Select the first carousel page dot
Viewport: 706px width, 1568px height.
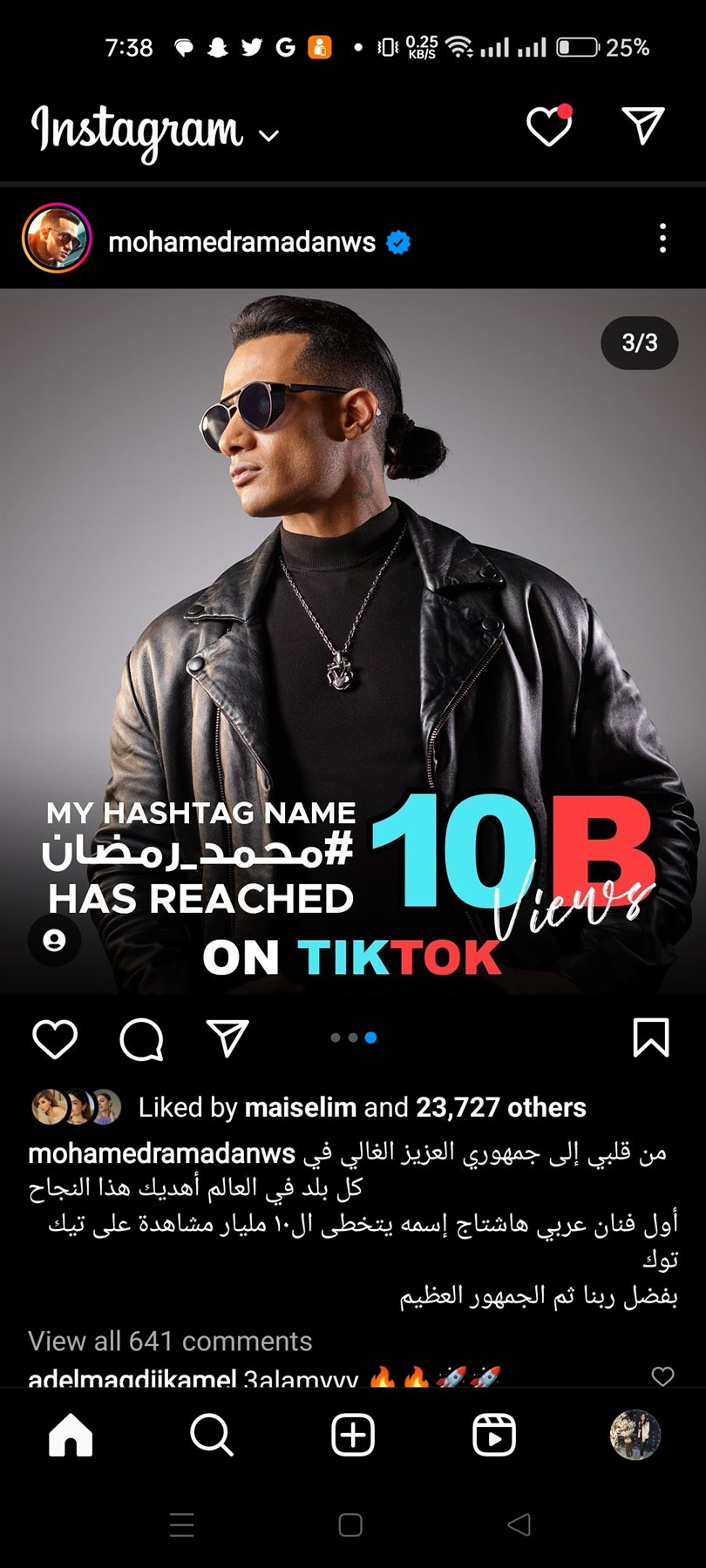336,1037
